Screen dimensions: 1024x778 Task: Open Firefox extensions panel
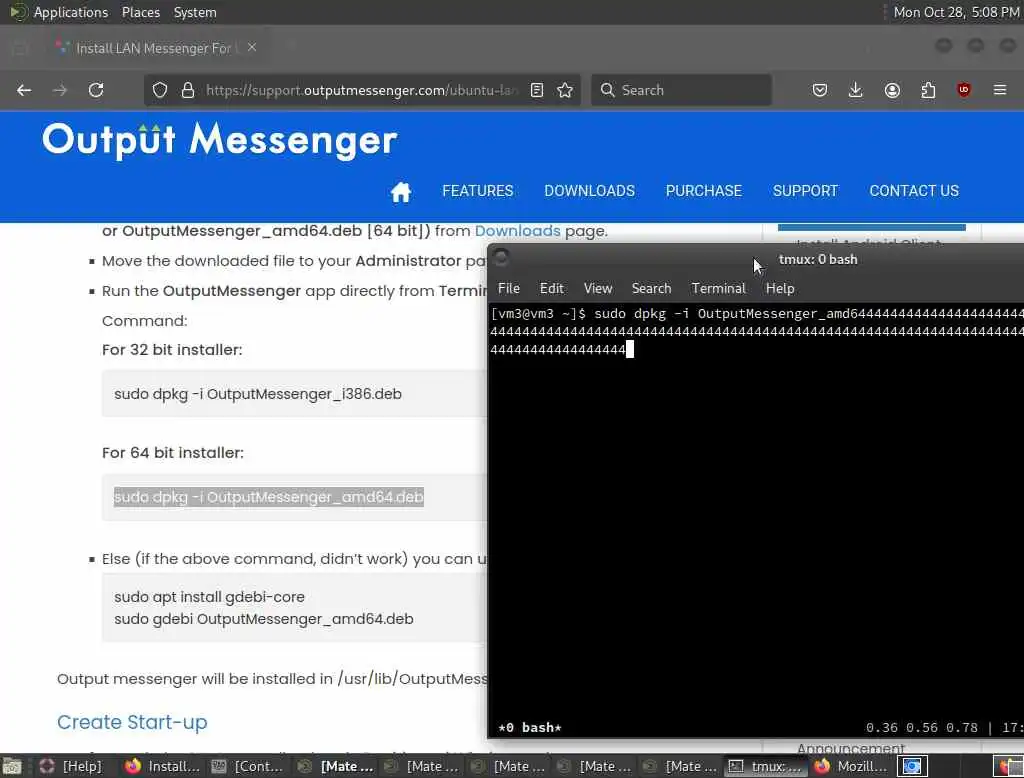(x=928, y=90)
